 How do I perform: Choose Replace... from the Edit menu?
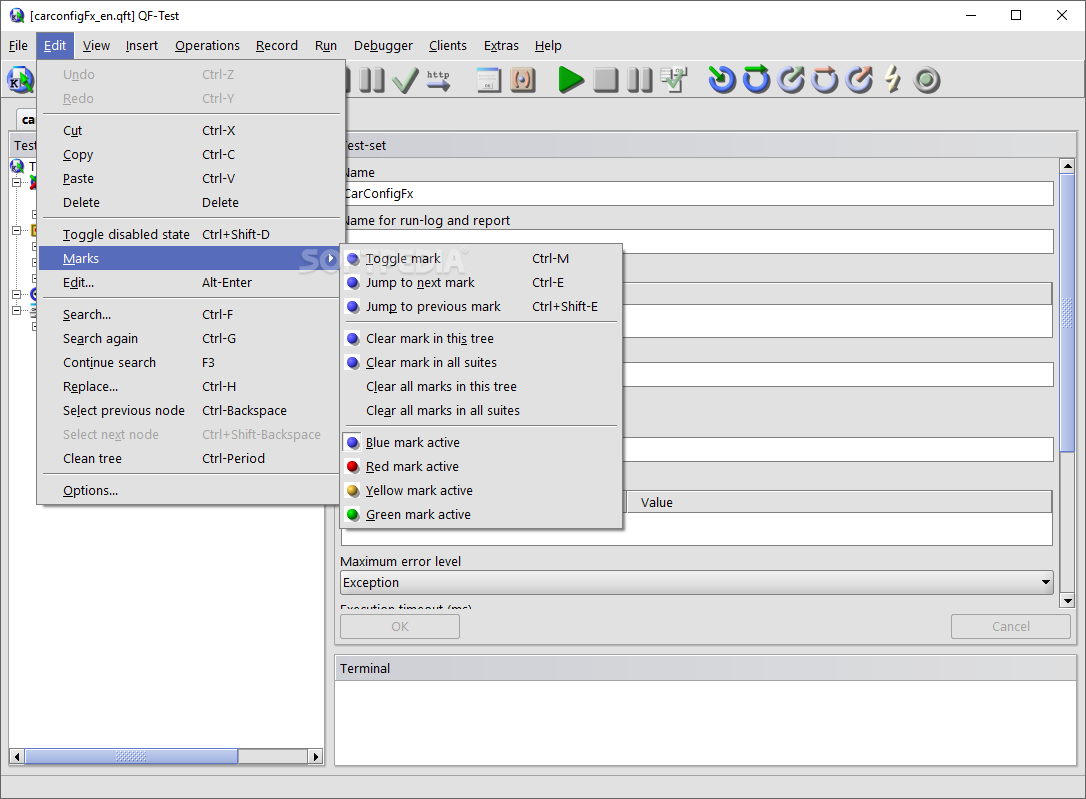tap(190, 386)
